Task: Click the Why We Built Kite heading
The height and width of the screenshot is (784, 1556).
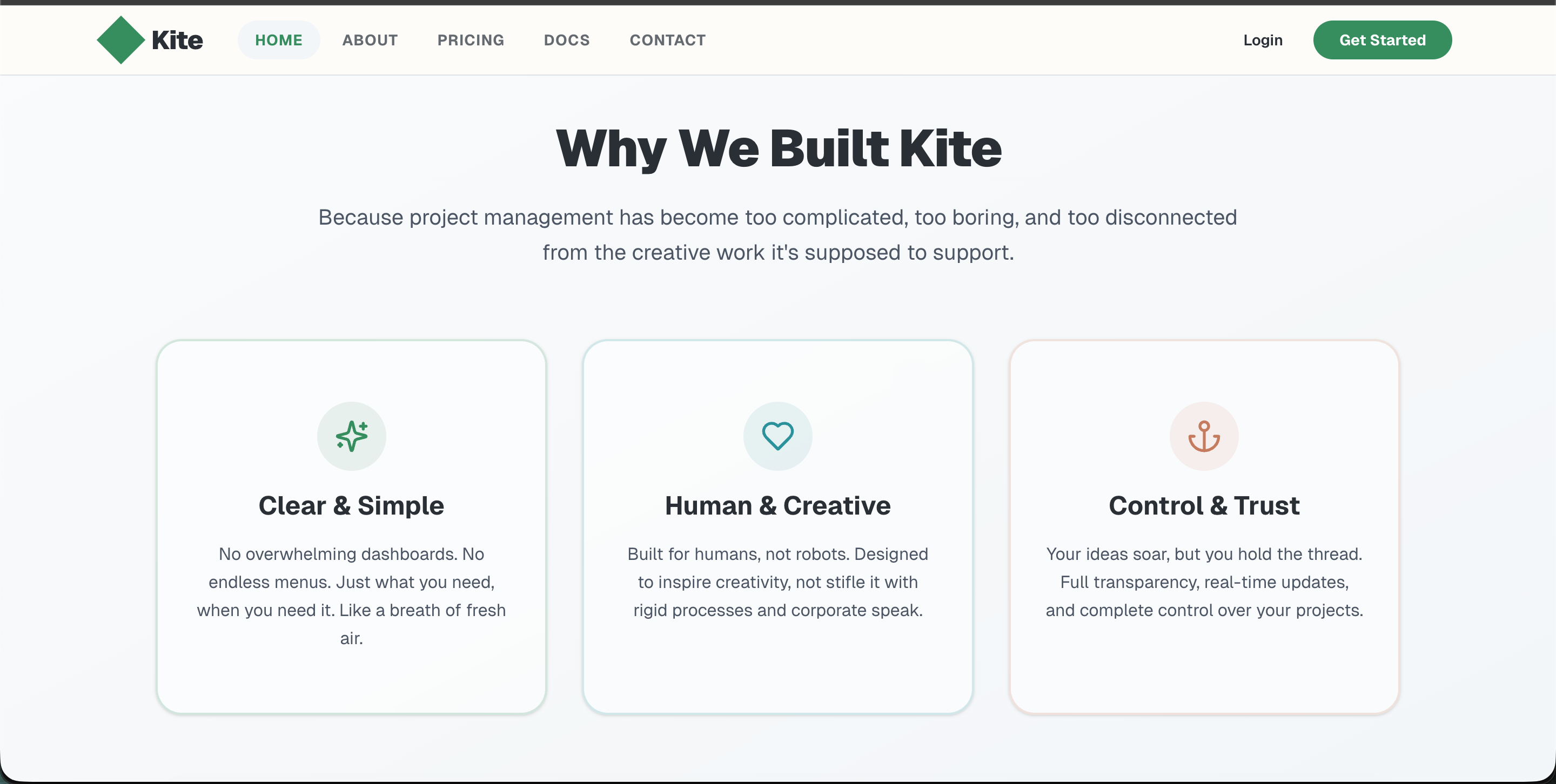Action: (778, 148)
